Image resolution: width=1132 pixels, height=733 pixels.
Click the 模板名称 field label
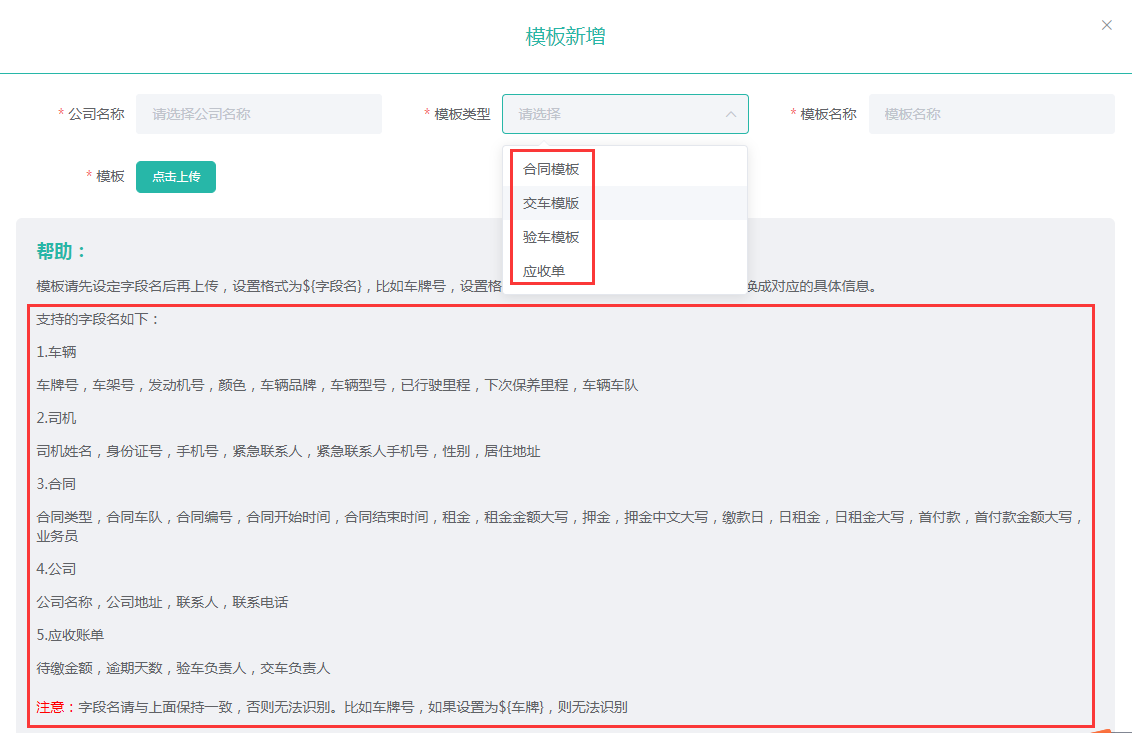[x=828, y=114]
